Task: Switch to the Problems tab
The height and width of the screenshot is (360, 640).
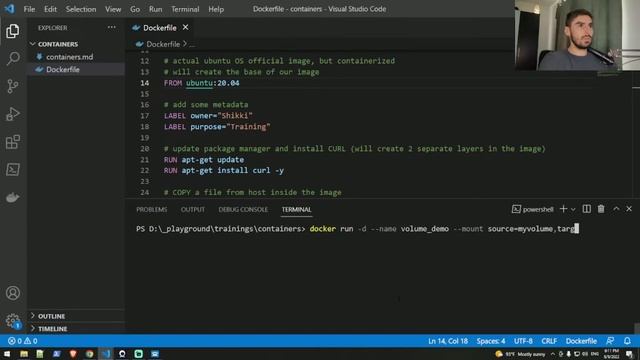Action: click(x=151, y=209)
